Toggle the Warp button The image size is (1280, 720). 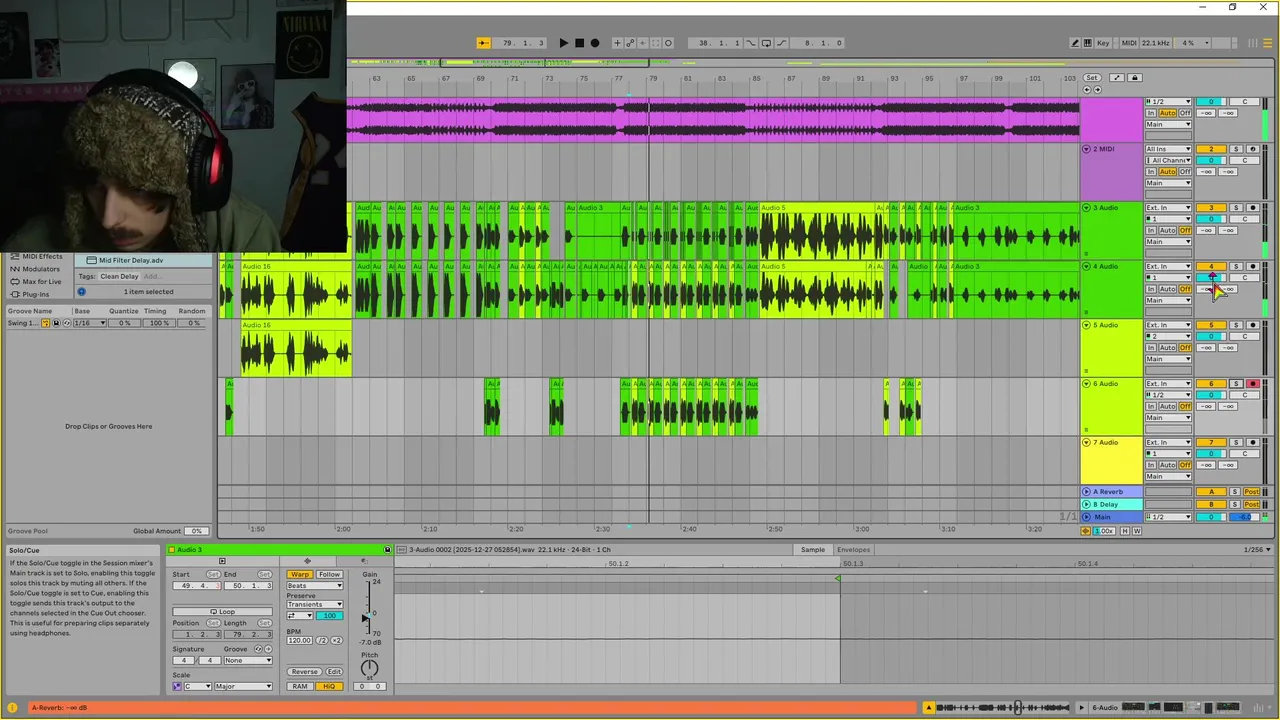coord(300,574)
